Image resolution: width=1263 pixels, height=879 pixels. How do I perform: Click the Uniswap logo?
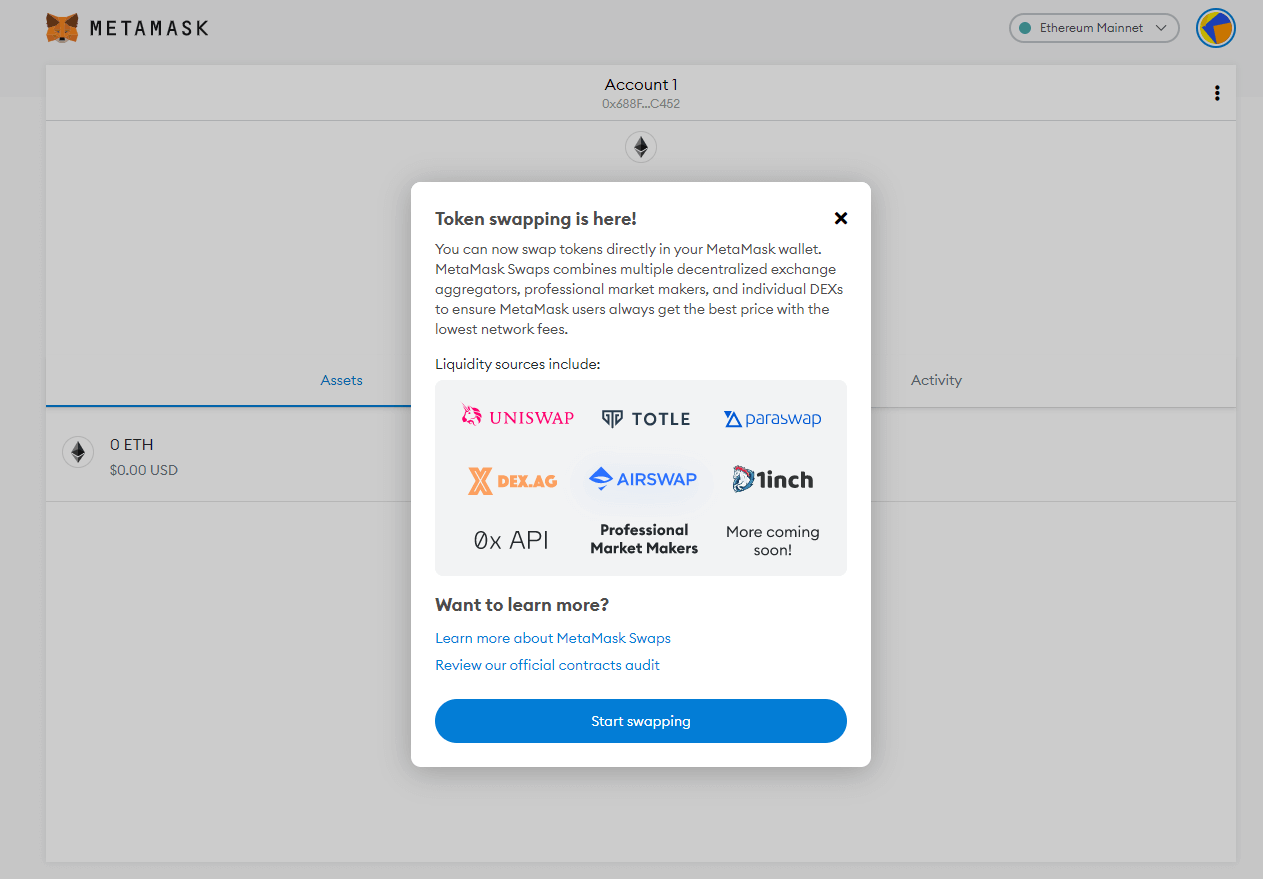click(517, 416)
